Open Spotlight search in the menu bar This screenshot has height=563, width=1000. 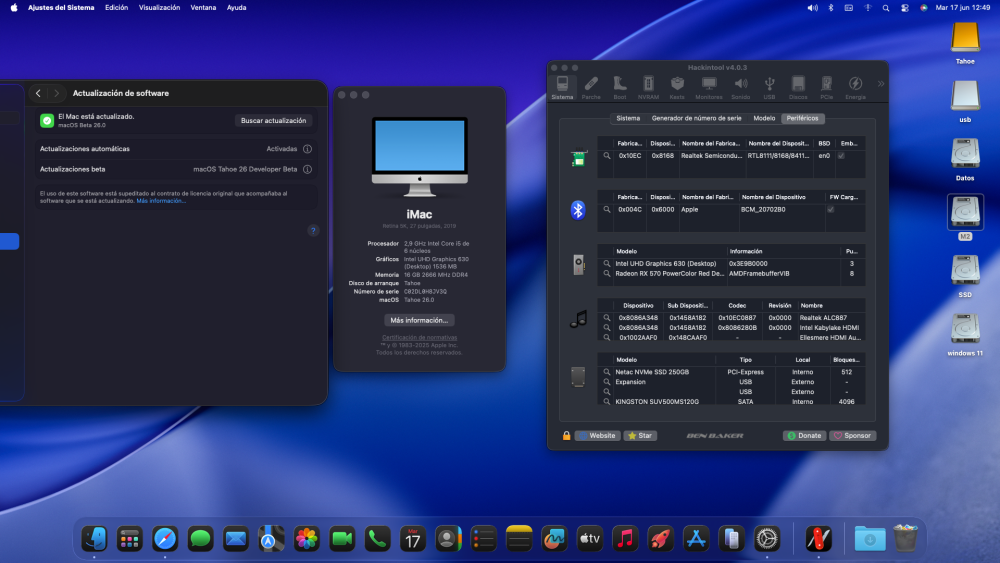(x=886, y=8)
